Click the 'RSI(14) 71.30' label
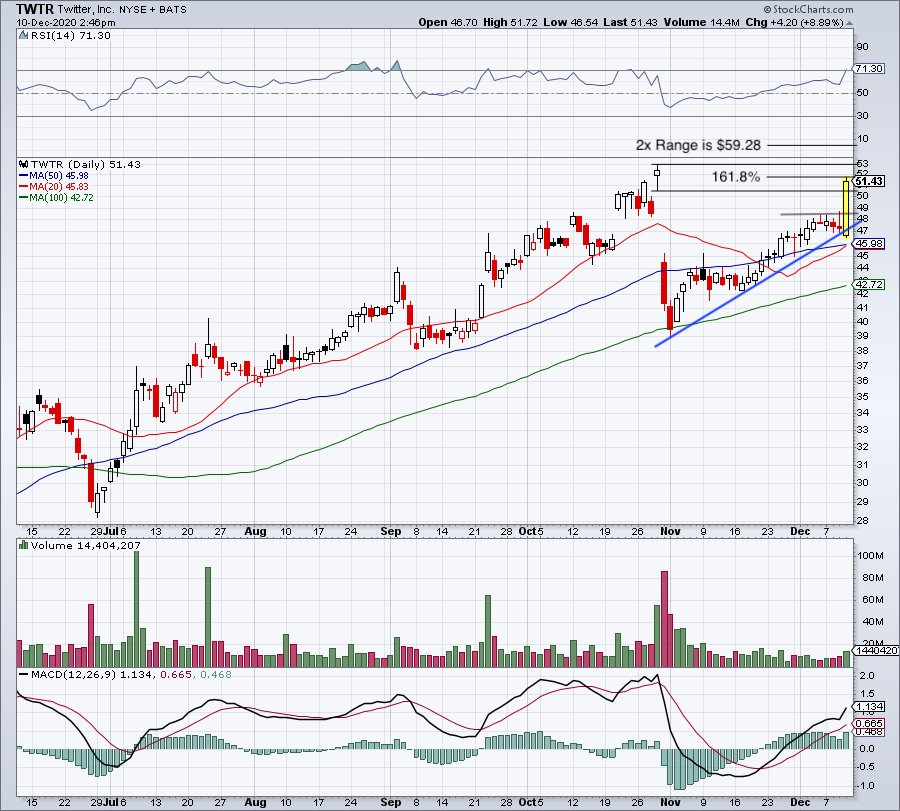The image size is (900, 811). coord(71,35)
